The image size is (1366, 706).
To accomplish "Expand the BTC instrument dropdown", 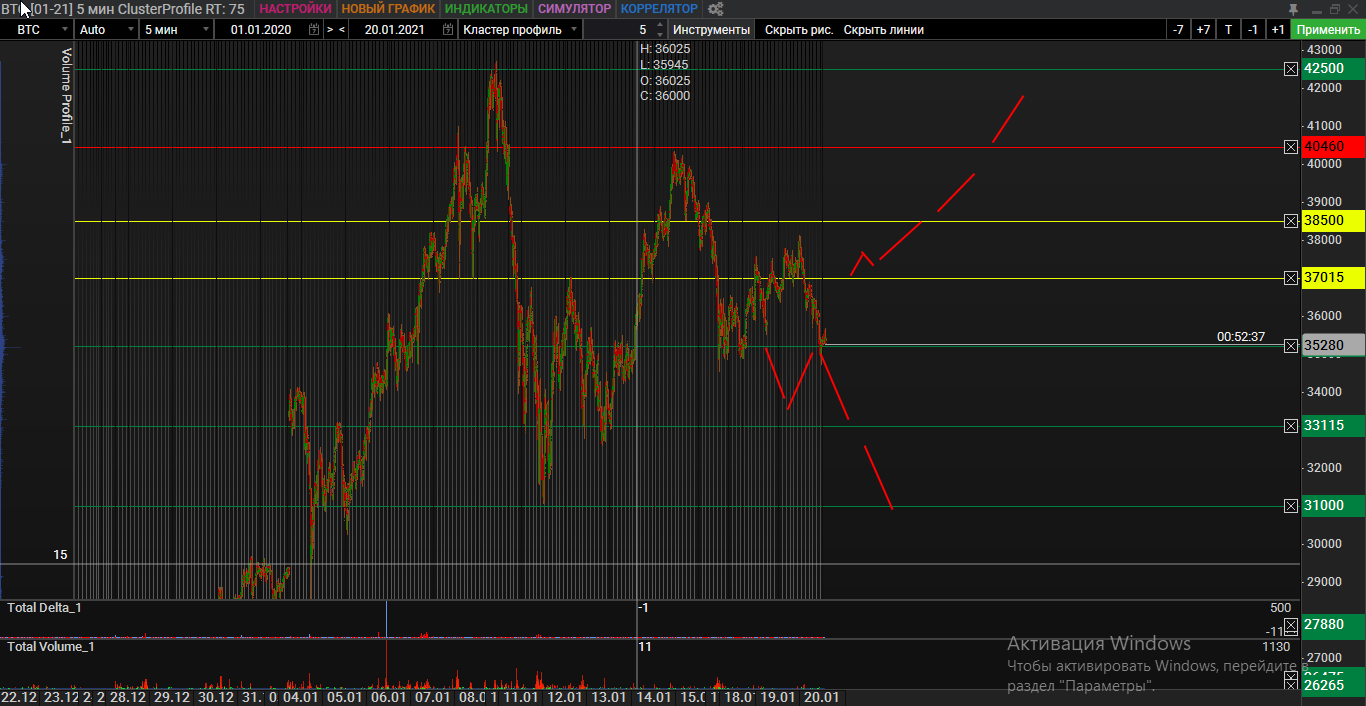I will [x=63, y=30].
